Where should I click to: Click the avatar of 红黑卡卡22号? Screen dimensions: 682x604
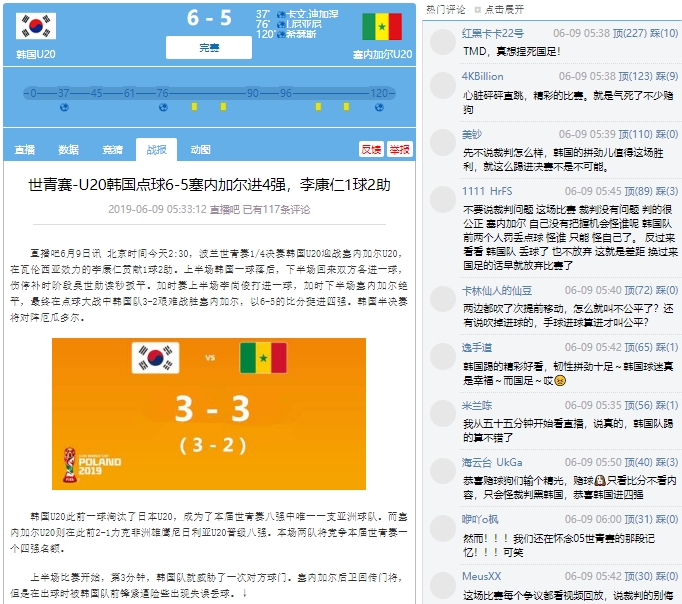click(443, 42)
